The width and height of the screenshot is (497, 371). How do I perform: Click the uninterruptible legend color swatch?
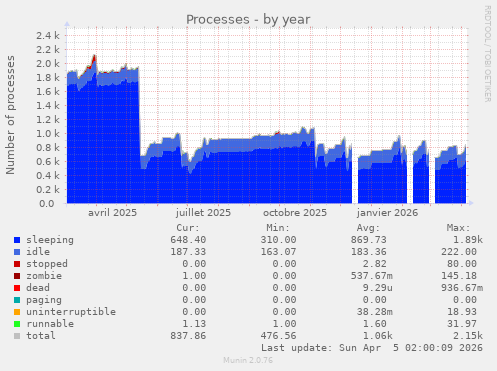pyautogui.click(x=17, y=312)
